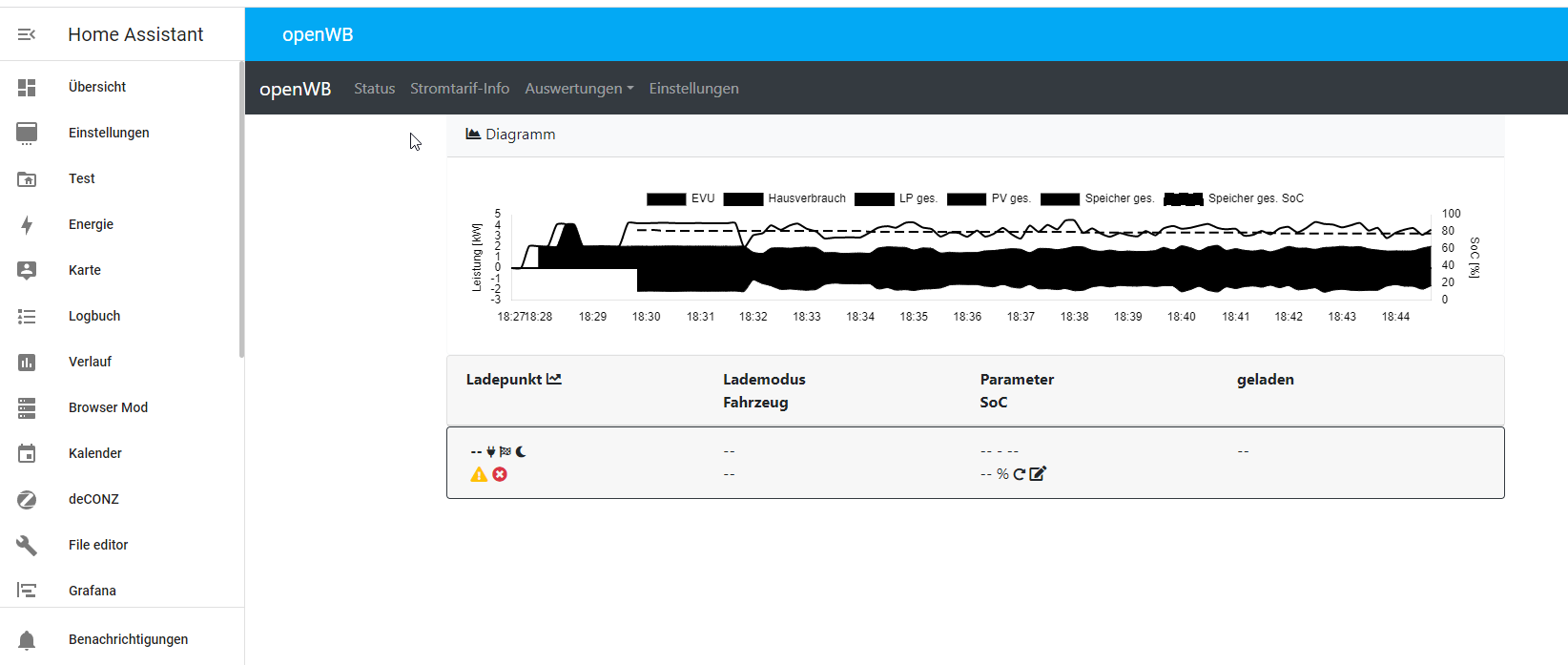Screen dimensions: 1568x665
Task: Click the geladen column header
Action: [1266, 379]
